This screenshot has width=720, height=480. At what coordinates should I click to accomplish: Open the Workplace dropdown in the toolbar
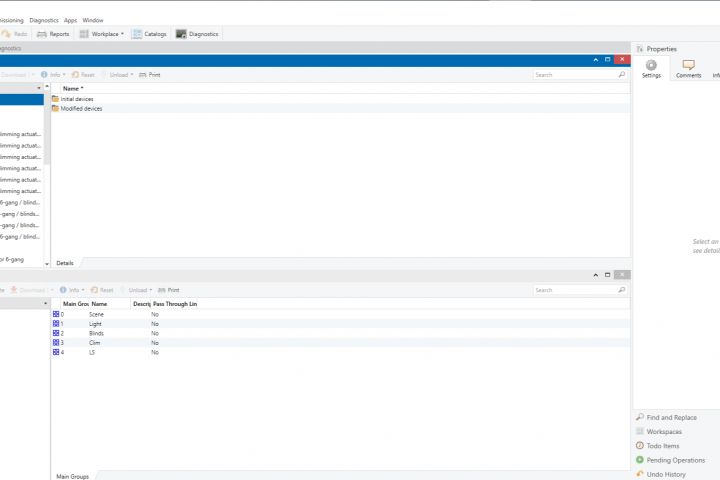[x=101, y=34]
